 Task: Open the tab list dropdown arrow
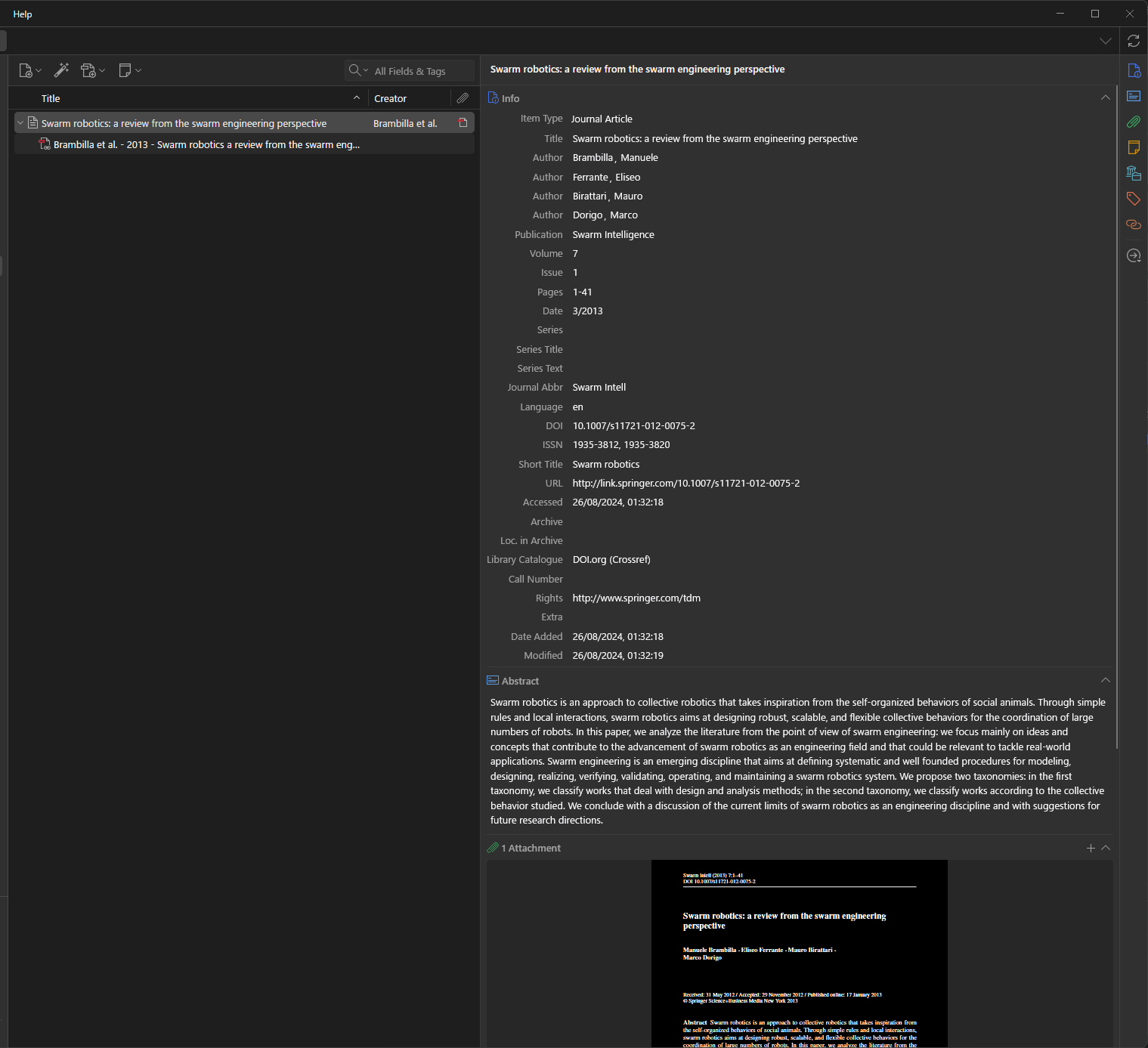[x=1106, y=41]
